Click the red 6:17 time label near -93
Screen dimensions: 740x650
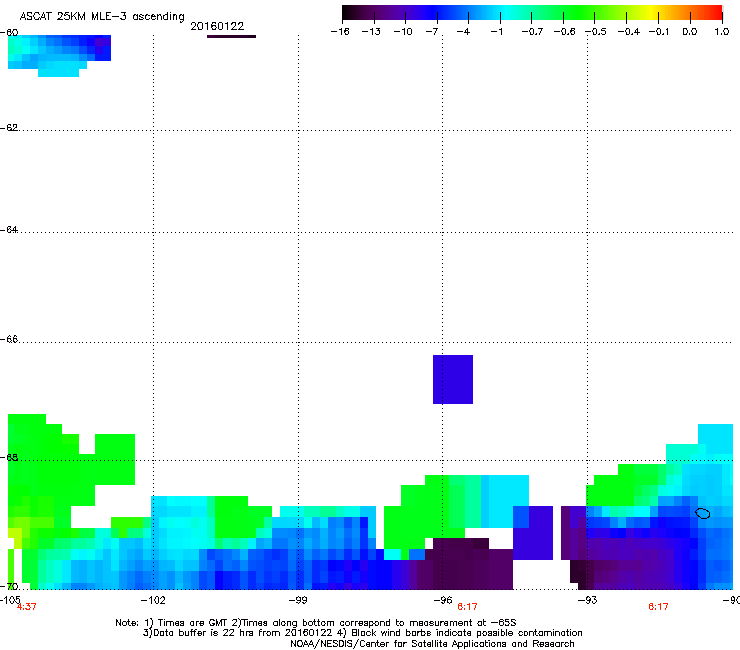(658, 607)
